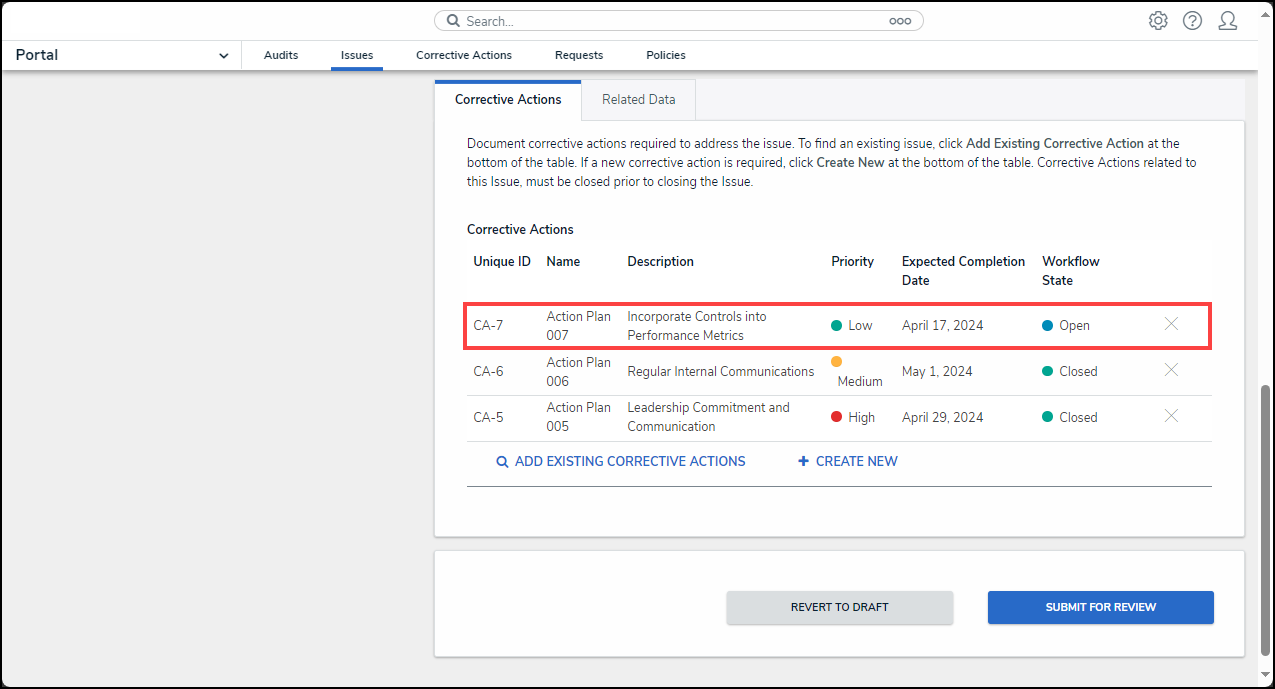
Task: Click the Create New link
Action: click(847, 462)
